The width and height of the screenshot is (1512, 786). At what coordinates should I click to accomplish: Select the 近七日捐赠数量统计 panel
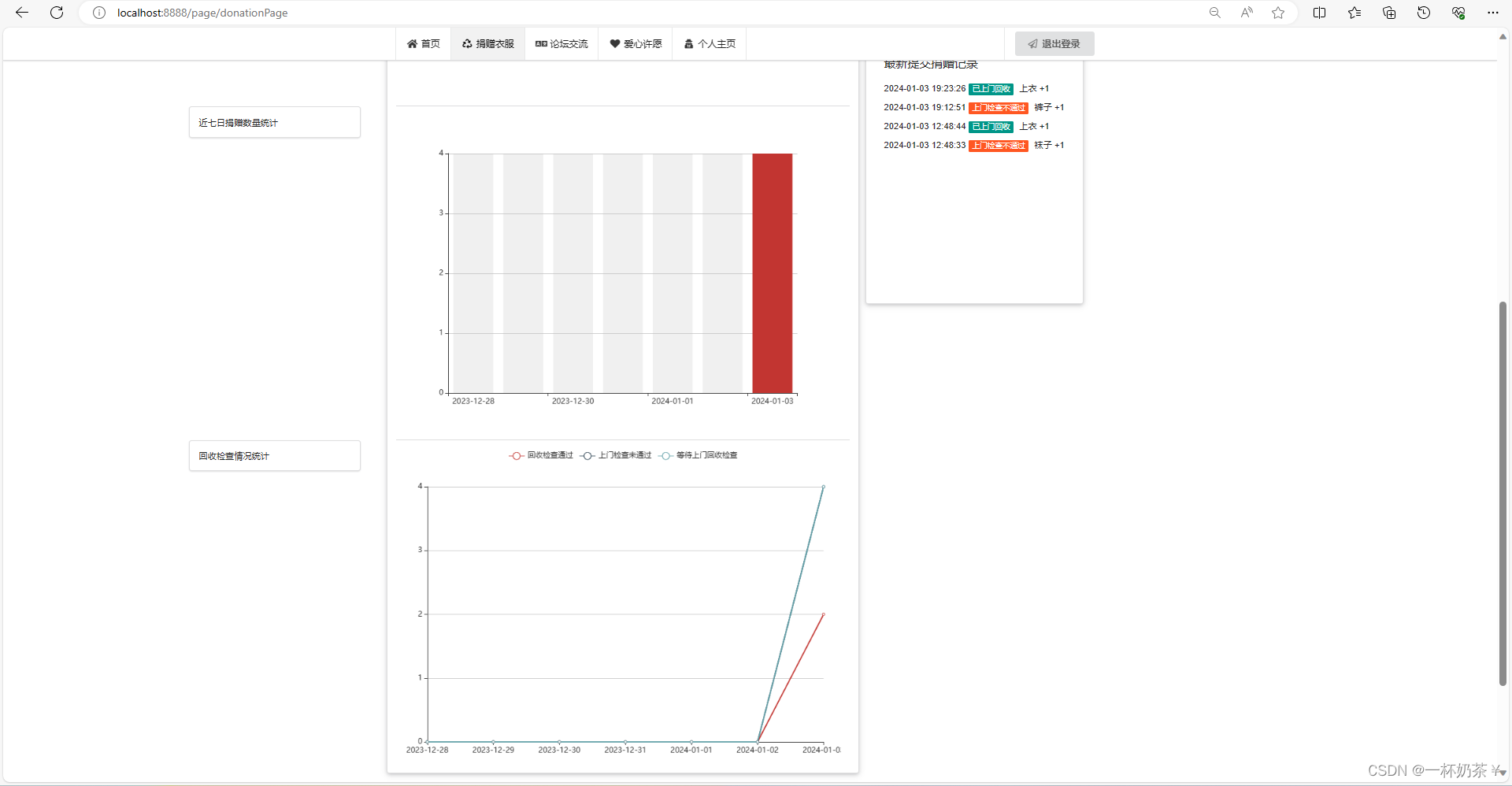[x=275, y=123]
